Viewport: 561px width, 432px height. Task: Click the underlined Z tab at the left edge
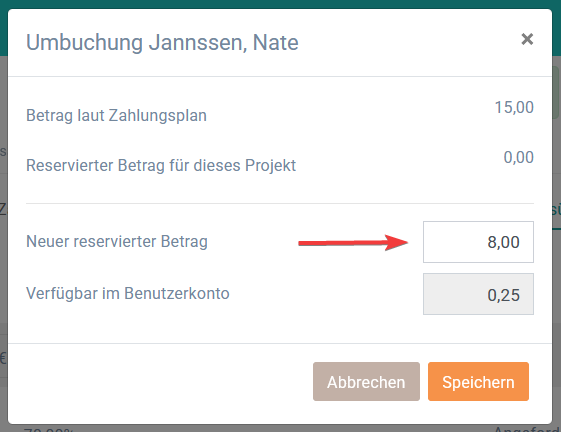pyautogui.click(x=4, y=208)
